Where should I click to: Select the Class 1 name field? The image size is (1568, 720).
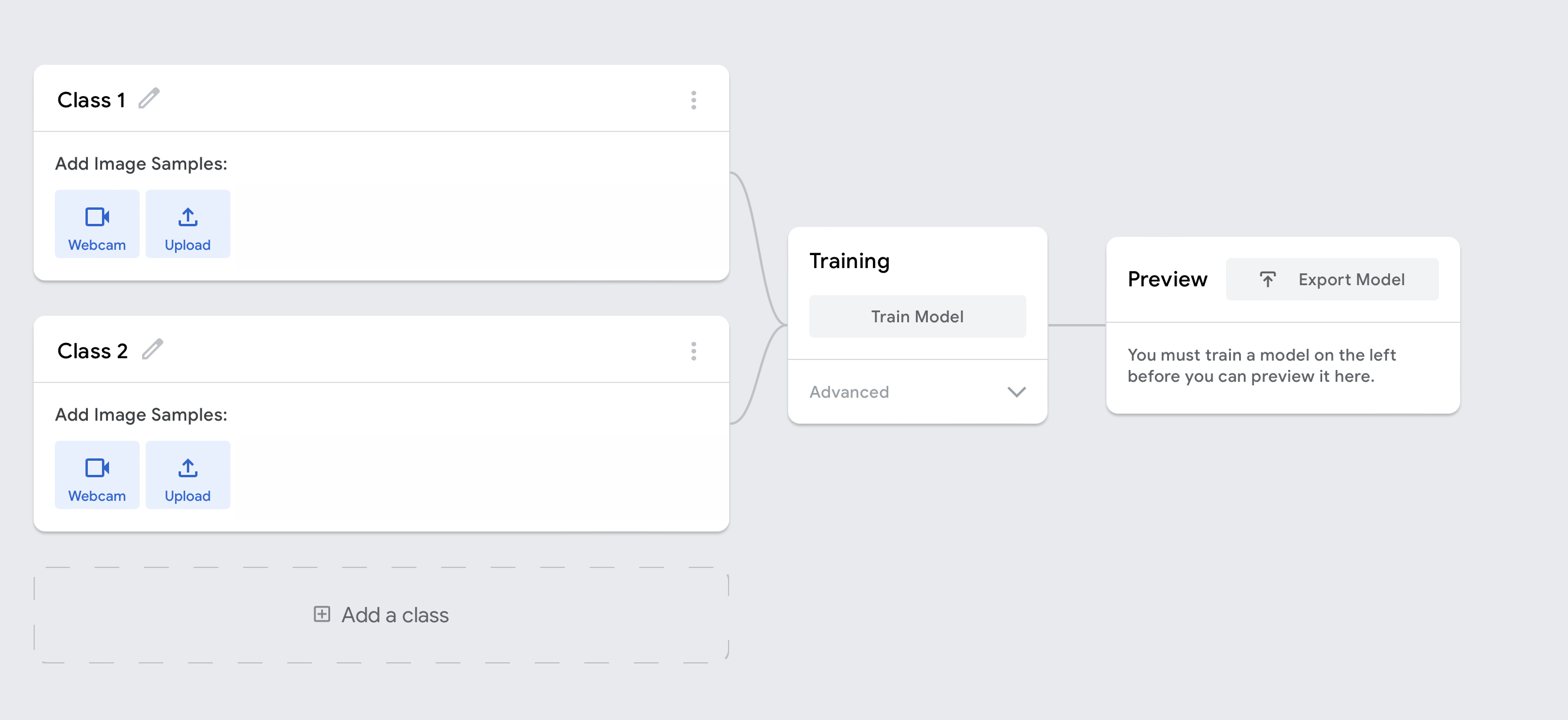pos(91,100)
